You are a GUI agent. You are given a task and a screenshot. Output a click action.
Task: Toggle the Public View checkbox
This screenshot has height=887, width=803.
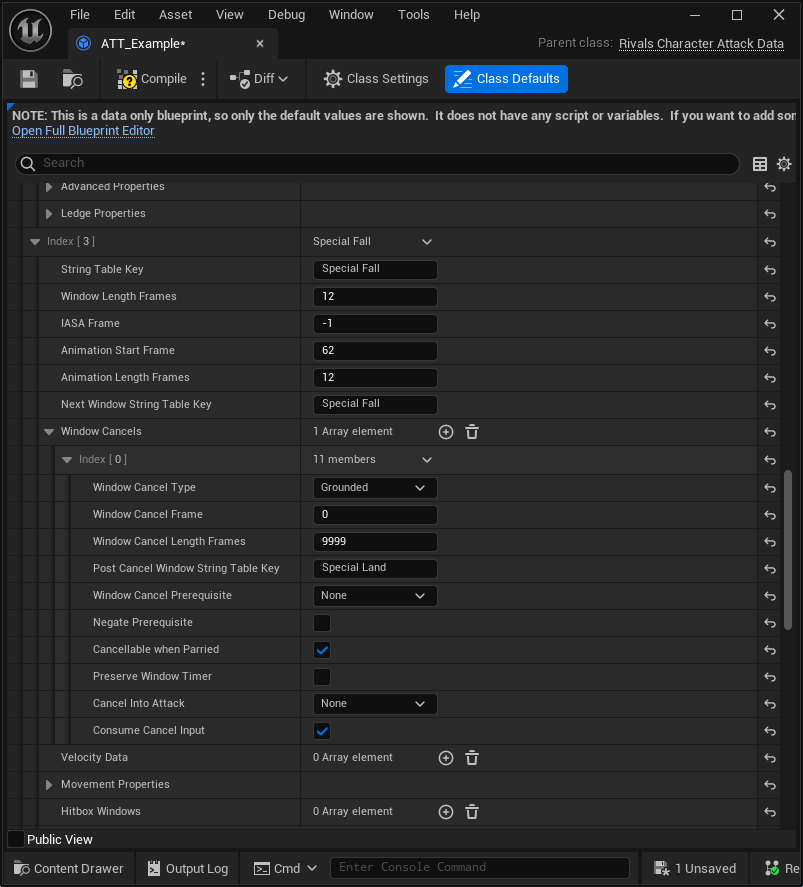pos(16,839)
